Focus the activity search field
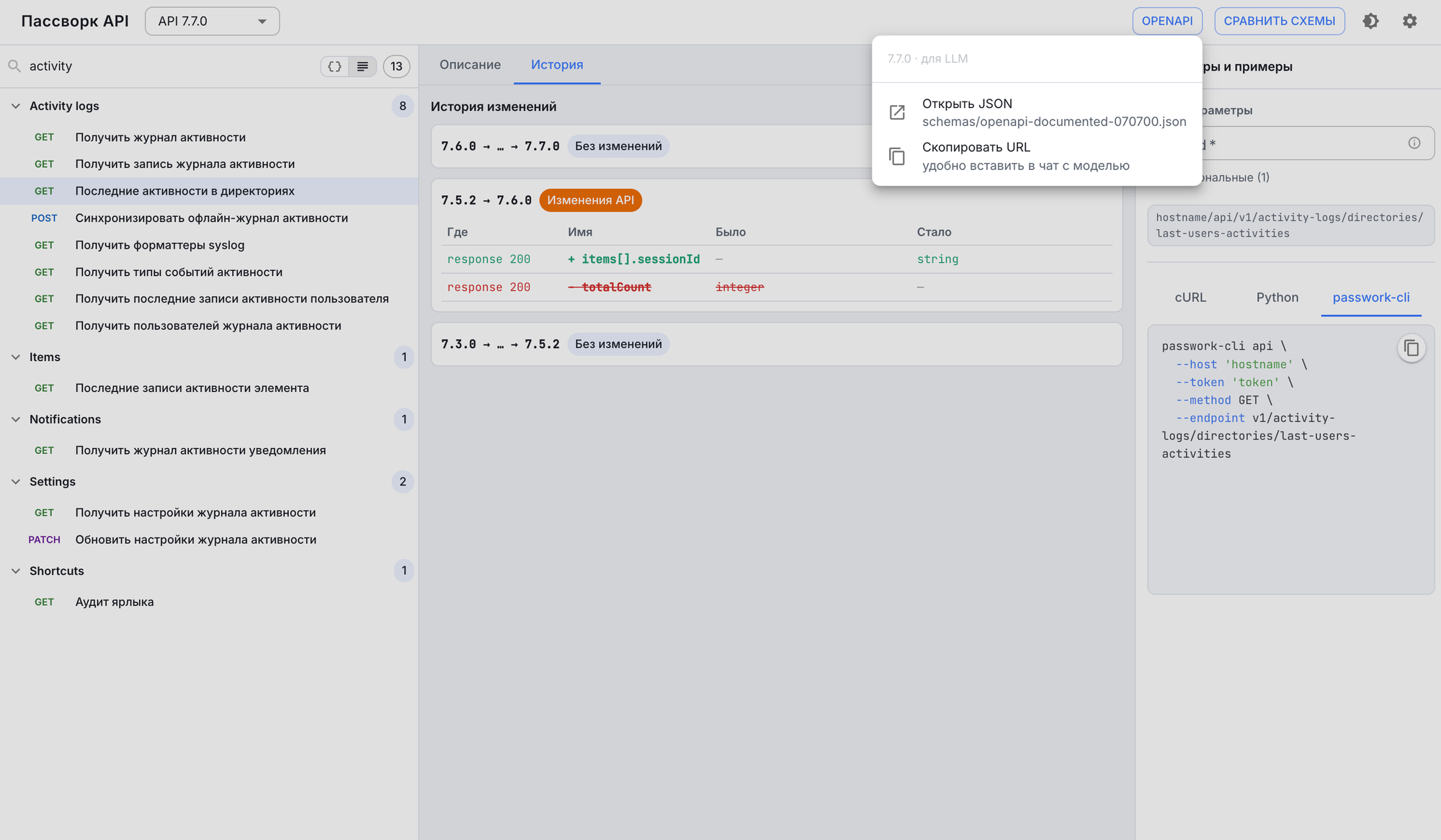This screenshot has width=1441, height=840. tap(169, 66)
